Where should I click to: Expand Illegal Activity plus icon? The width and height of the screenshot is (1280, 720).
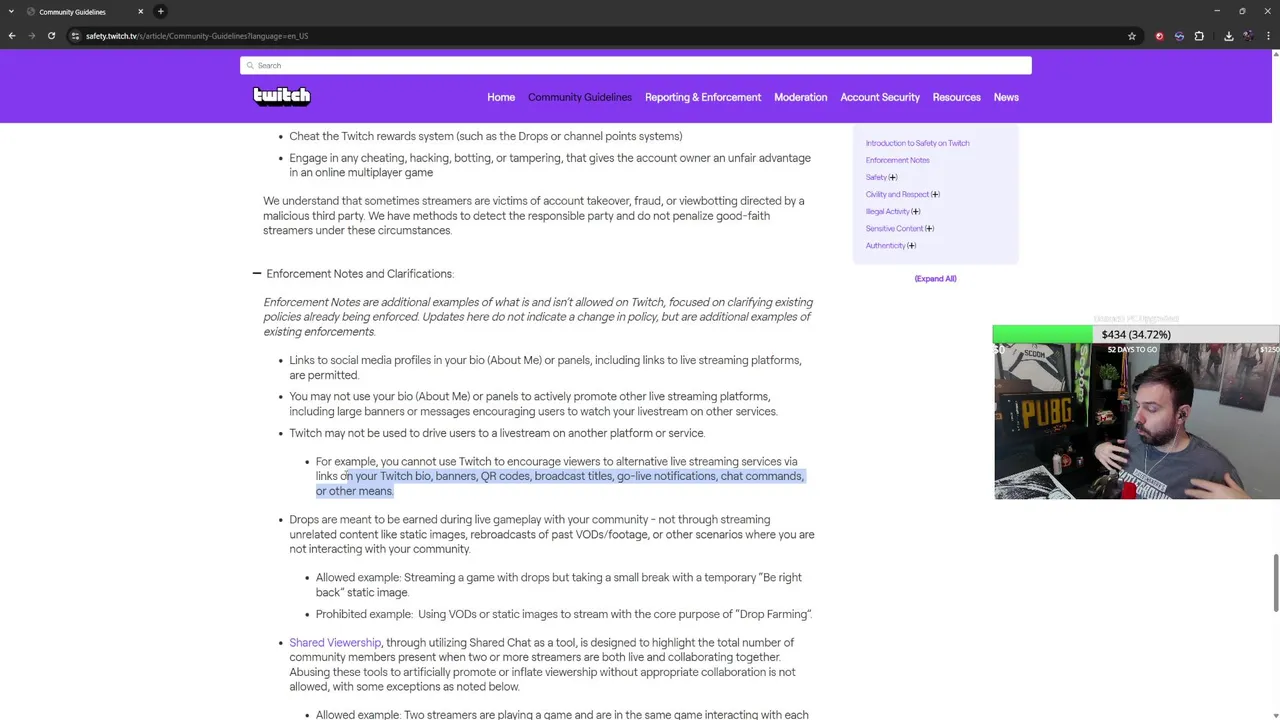click(x=916, y=211)
